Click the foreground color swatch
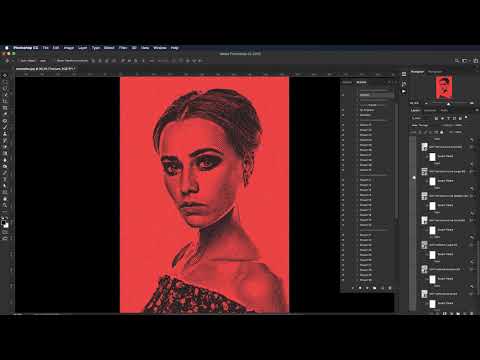This screenshot has width=480, height=360. click(3, 223)
